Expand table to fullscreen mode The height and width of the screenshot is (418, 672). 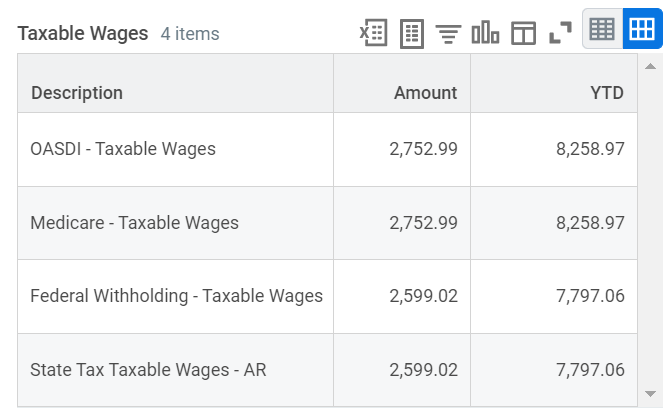(x=560, y=33)
